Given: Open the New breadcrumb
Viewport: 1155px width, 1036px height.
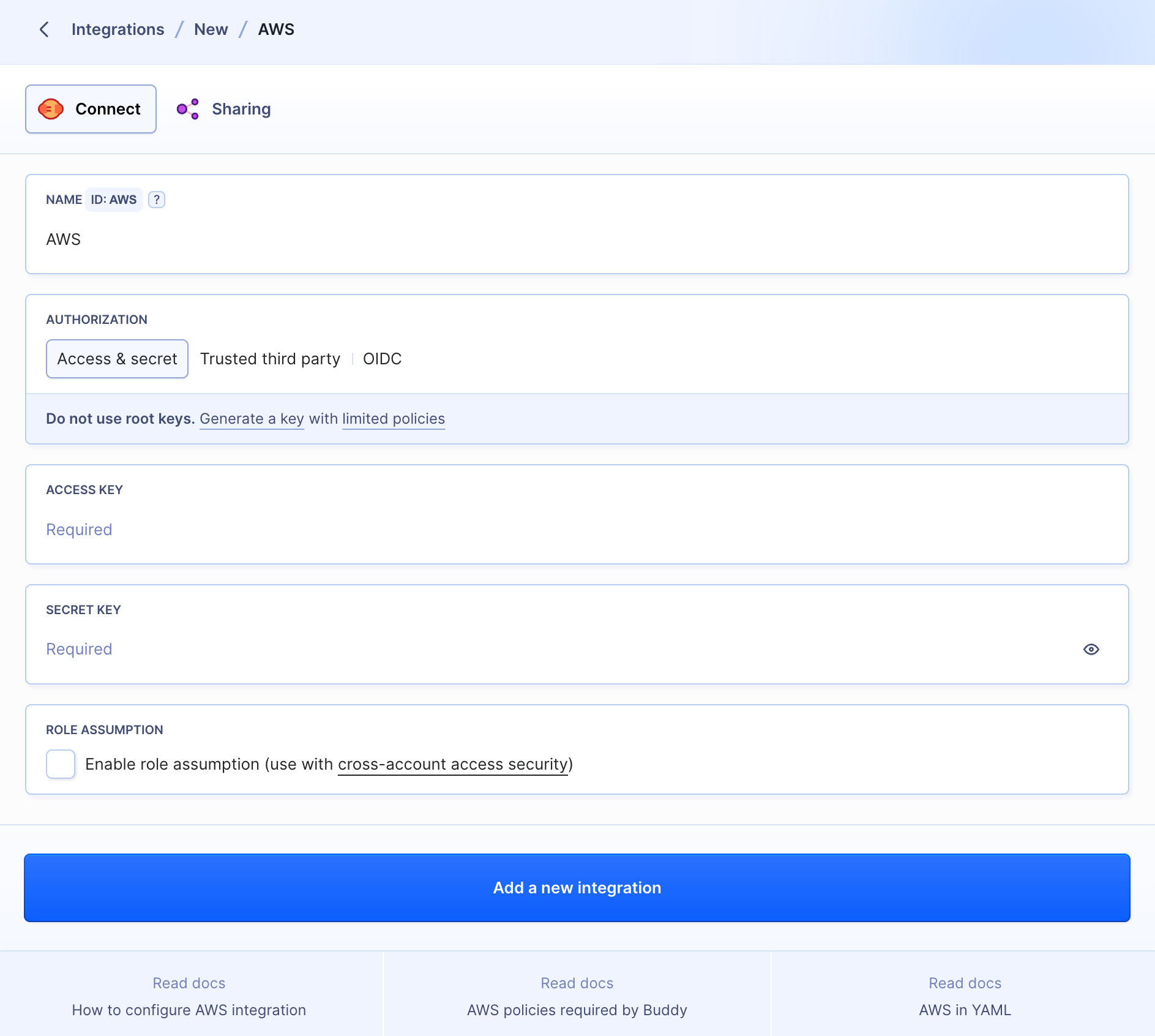Looking at the screenshot, I should click(211, 29).
